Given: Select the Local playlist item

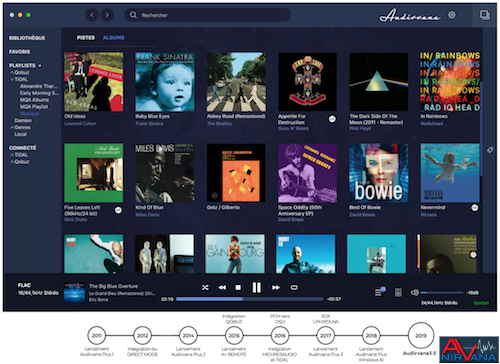Looking at the screenshot, I should tap(20, 134).
